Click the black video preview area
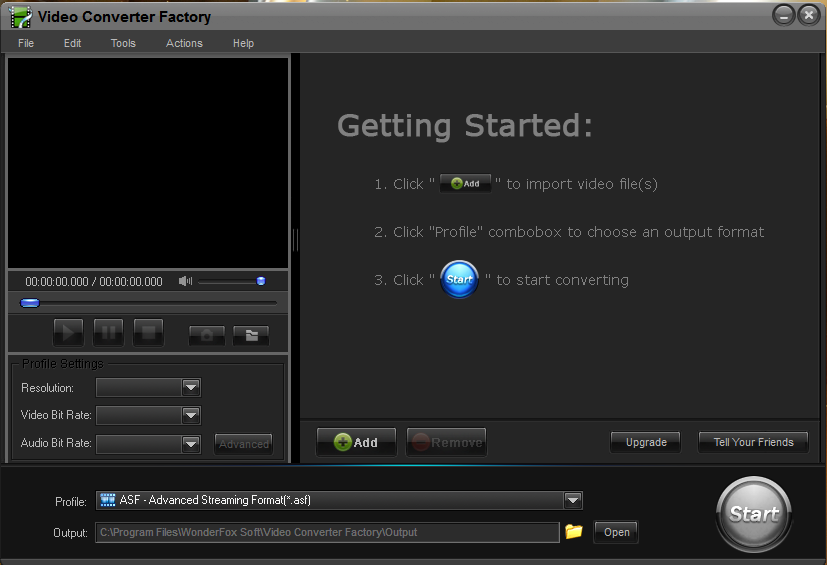 [x=148, y=162]
